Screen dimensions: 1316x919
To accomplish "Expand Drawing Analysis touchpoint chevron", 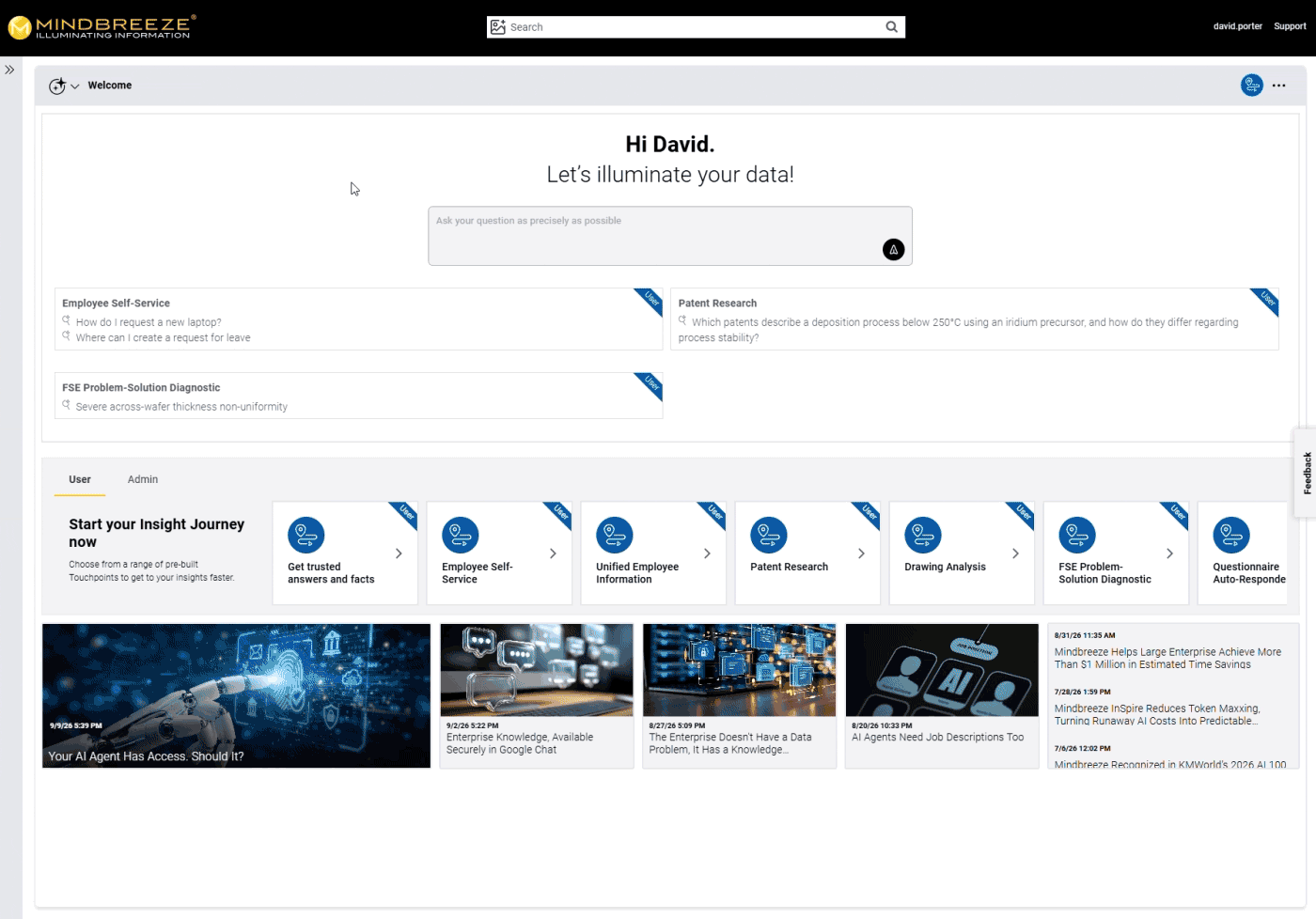I will [1015, 553].
